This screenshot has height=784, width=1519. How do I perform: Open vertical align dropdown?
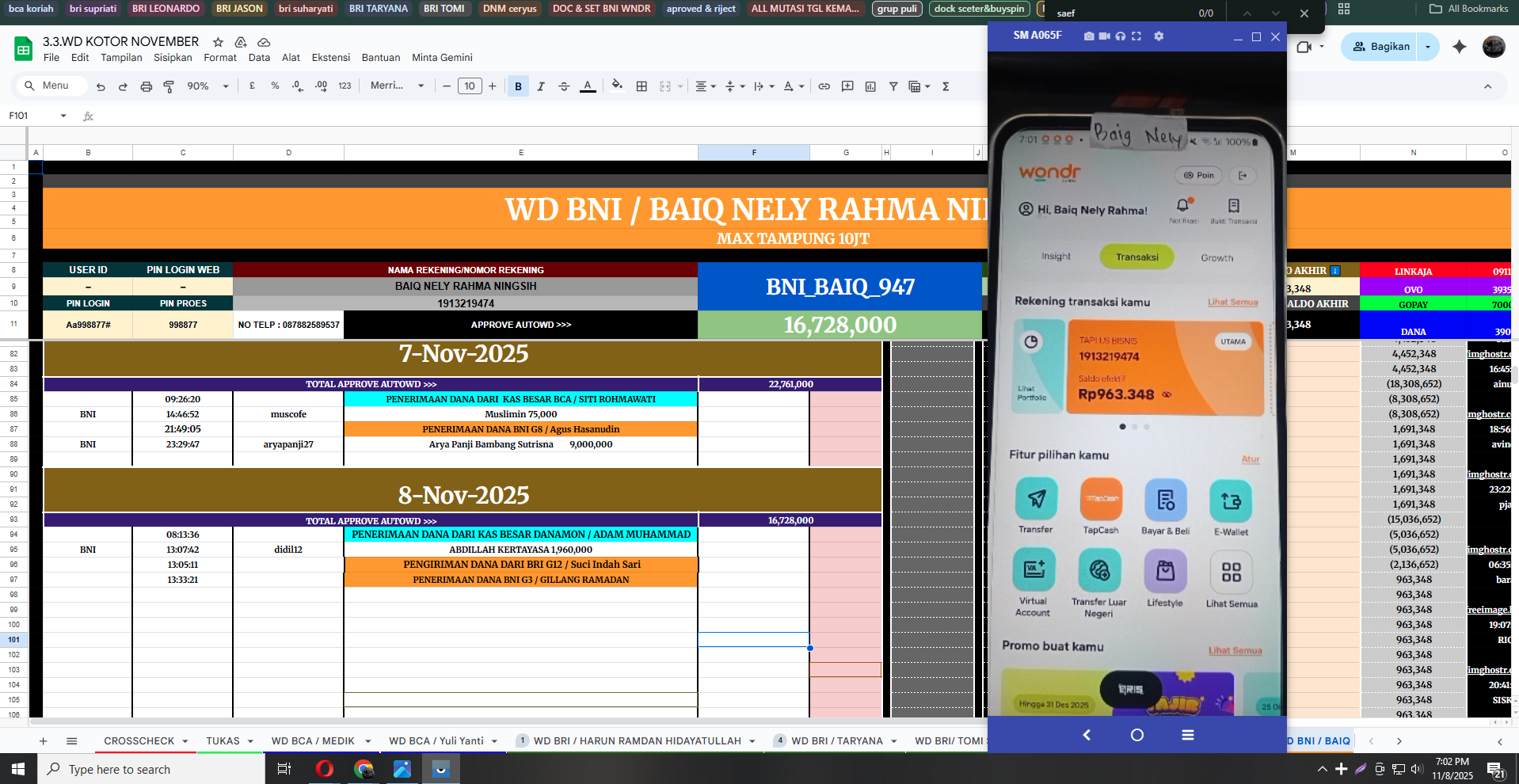735,86
